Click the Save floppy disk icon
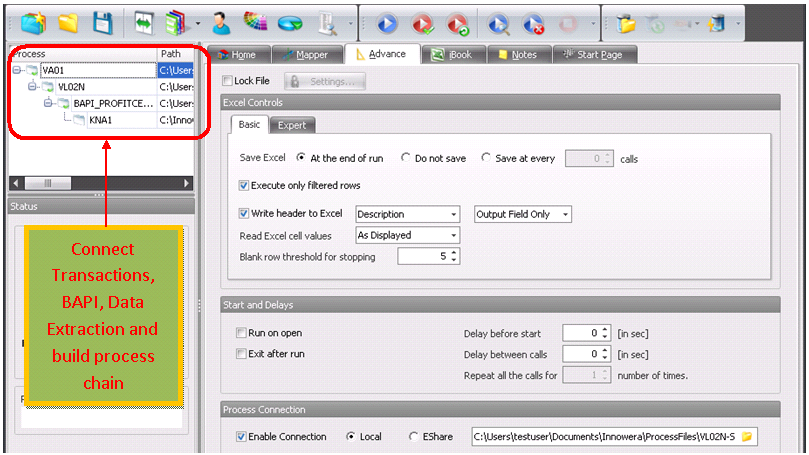This screenshot has height=455, width=809. point(102,22)
